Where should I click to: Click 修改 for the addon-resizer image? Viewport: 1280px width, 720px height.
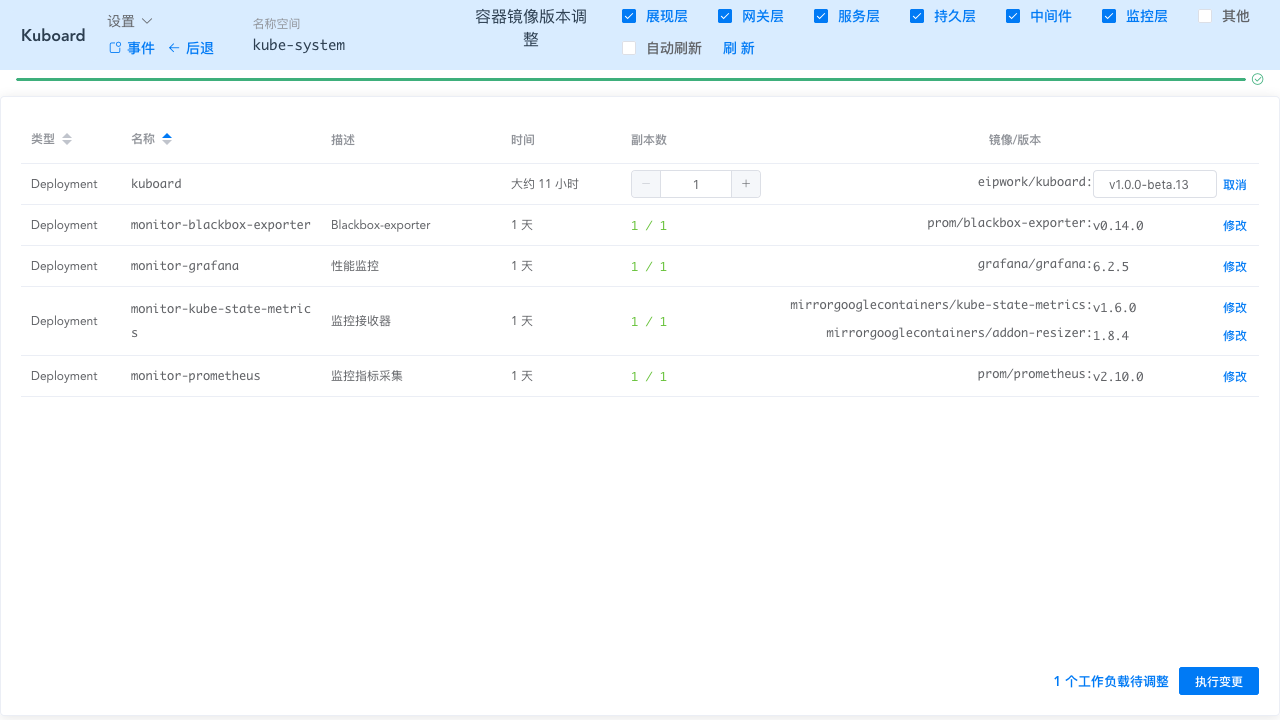(x=1235, y=336)
